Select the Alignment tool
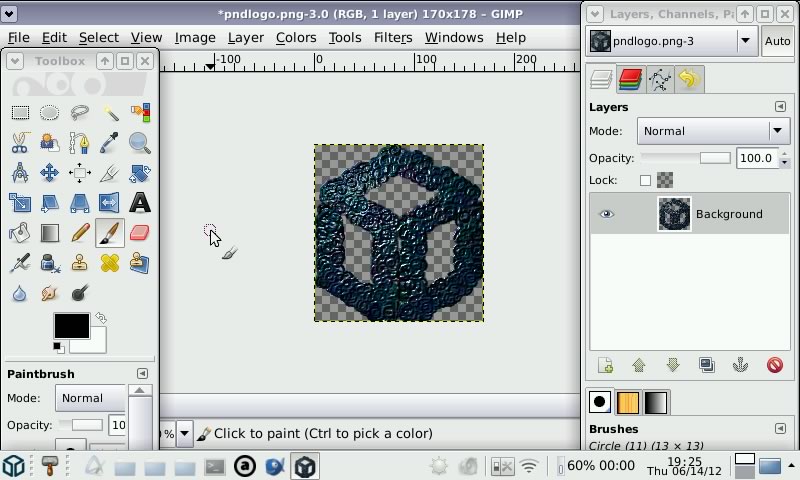 [x=80, y=173]
